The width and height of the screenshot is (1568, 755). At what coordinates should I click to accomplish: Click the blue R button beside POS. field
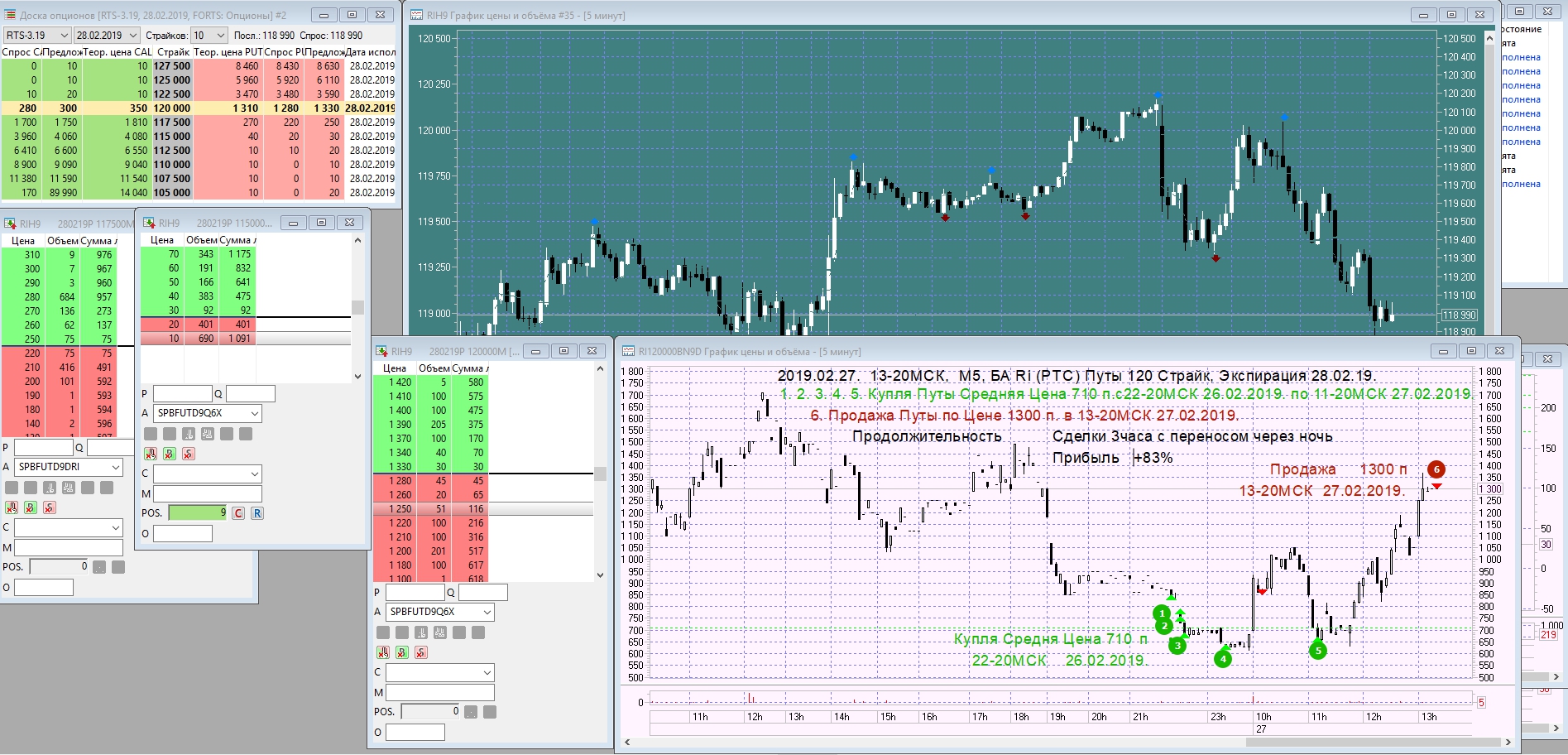(x=257, y=513)
